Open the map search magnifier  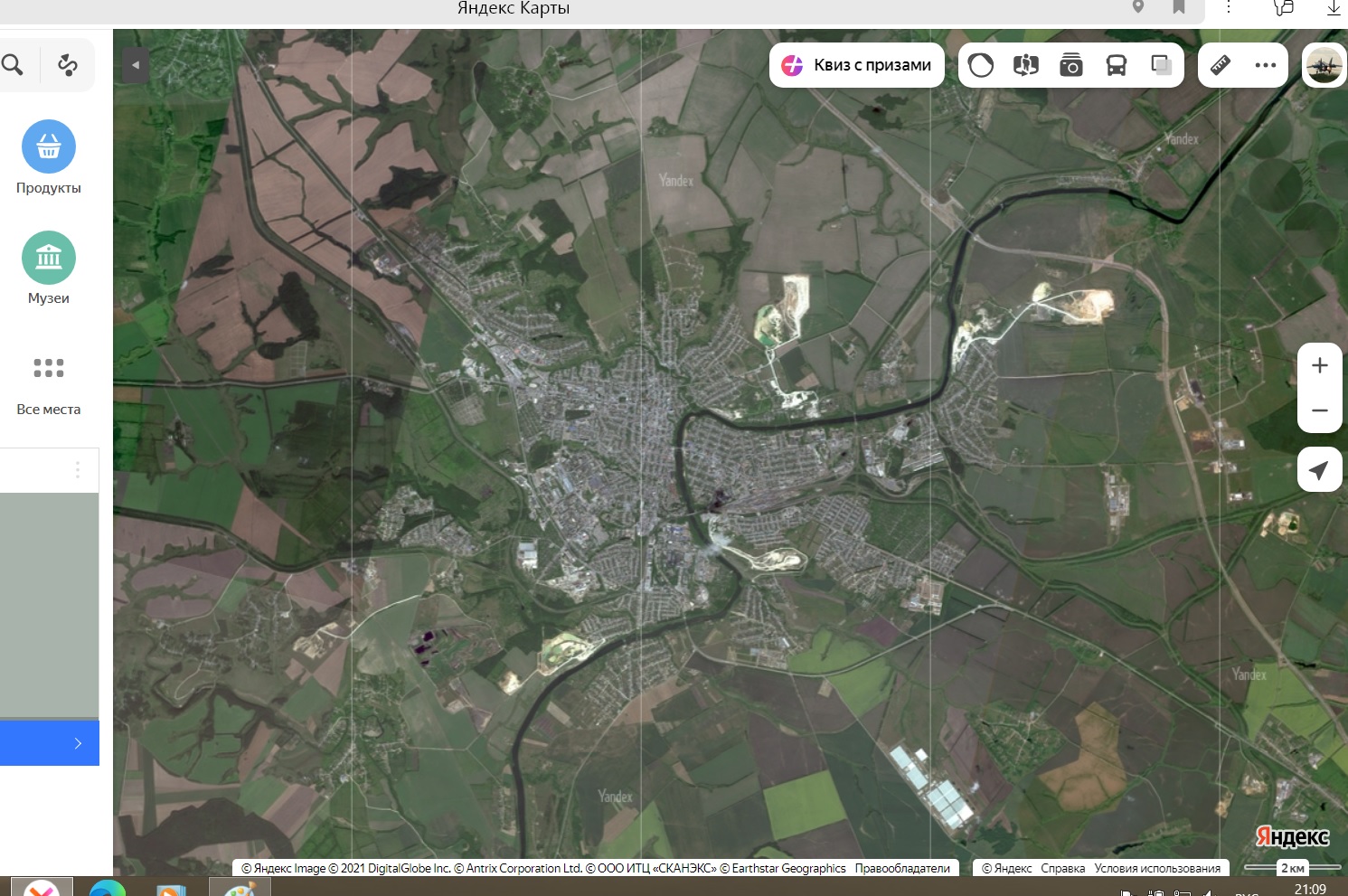tap(13, 65)
